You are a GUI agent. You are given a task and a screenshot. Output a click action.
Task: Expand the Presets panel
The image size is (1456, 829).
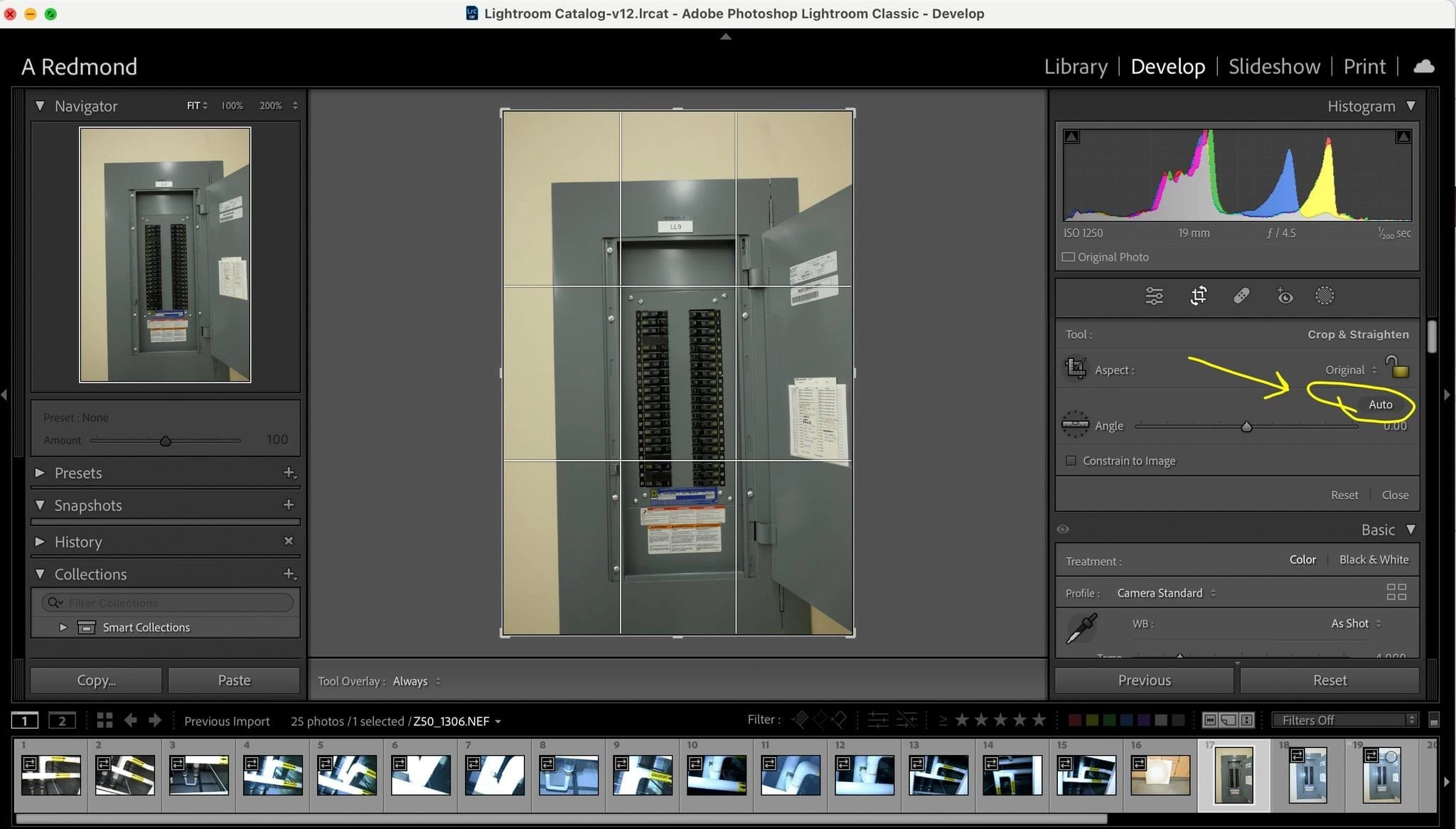pos(41,473)
